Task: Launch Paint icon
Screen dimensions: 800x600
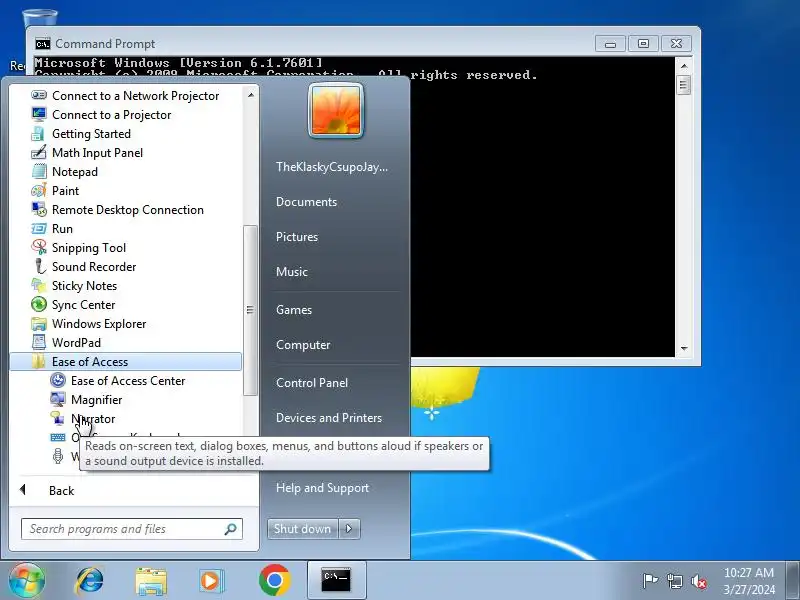Action: (x=39, y=190)
